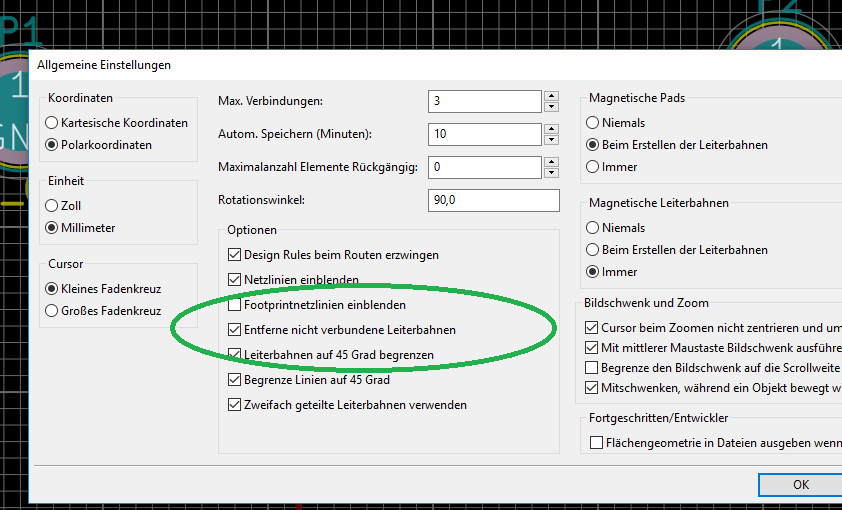Viewport: 842px width, 510px height.
Task: Set Magnetische Pads to Beim Erstellen der Leiterbahnen
Action: point(592,145)
